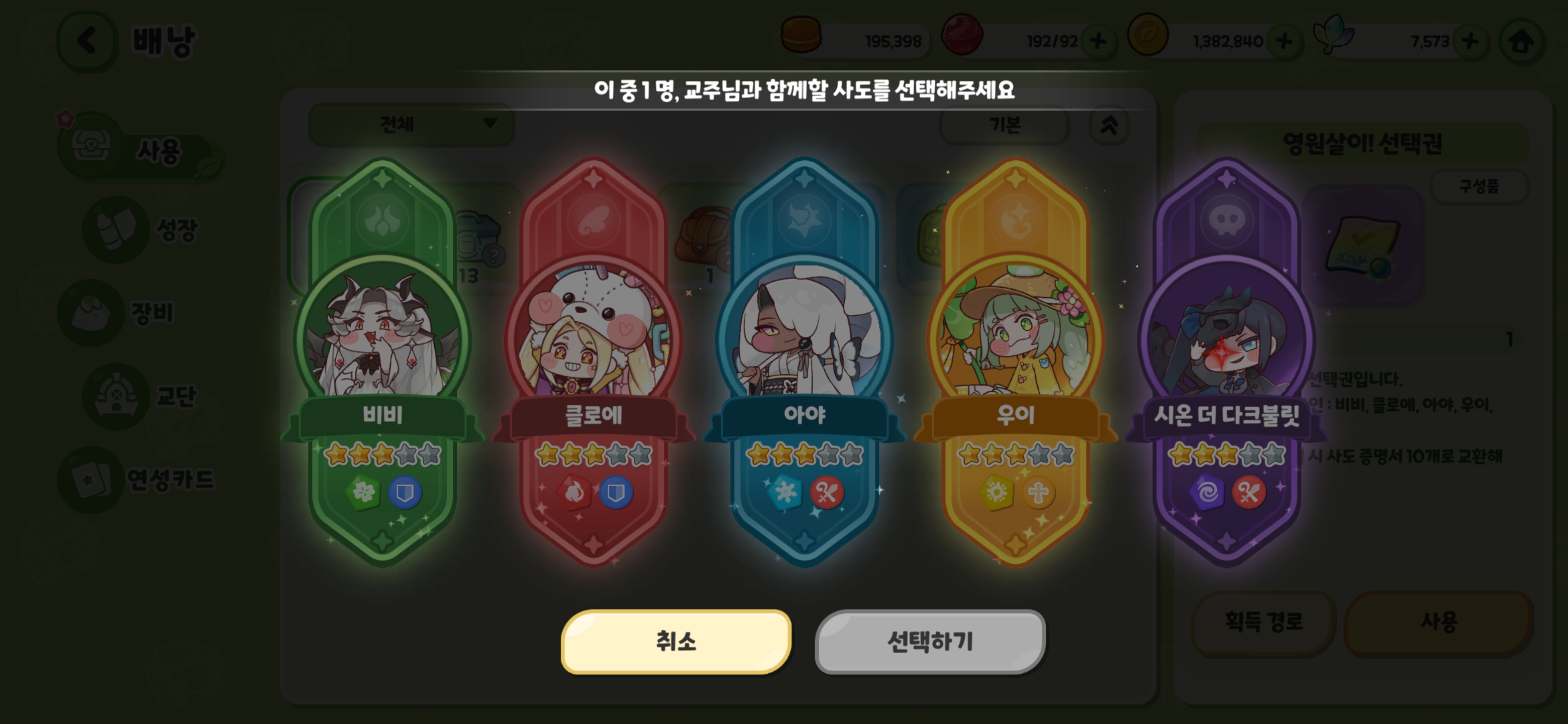Image resolution: width=1568 pixels, height=724 pixels.
Task: Add gold coins with plus icon
Action: pos(1284,41)
